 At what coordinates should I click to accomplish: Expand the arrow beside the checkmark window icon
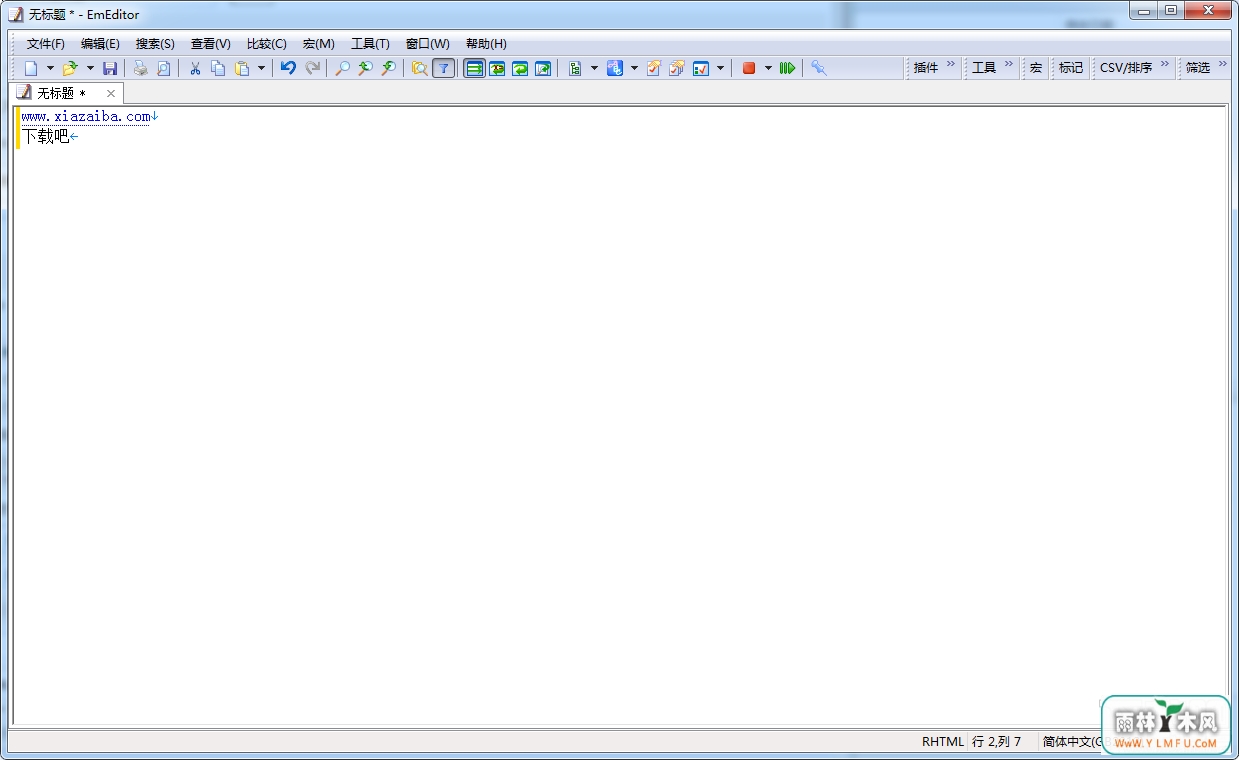tap(720, 68)
